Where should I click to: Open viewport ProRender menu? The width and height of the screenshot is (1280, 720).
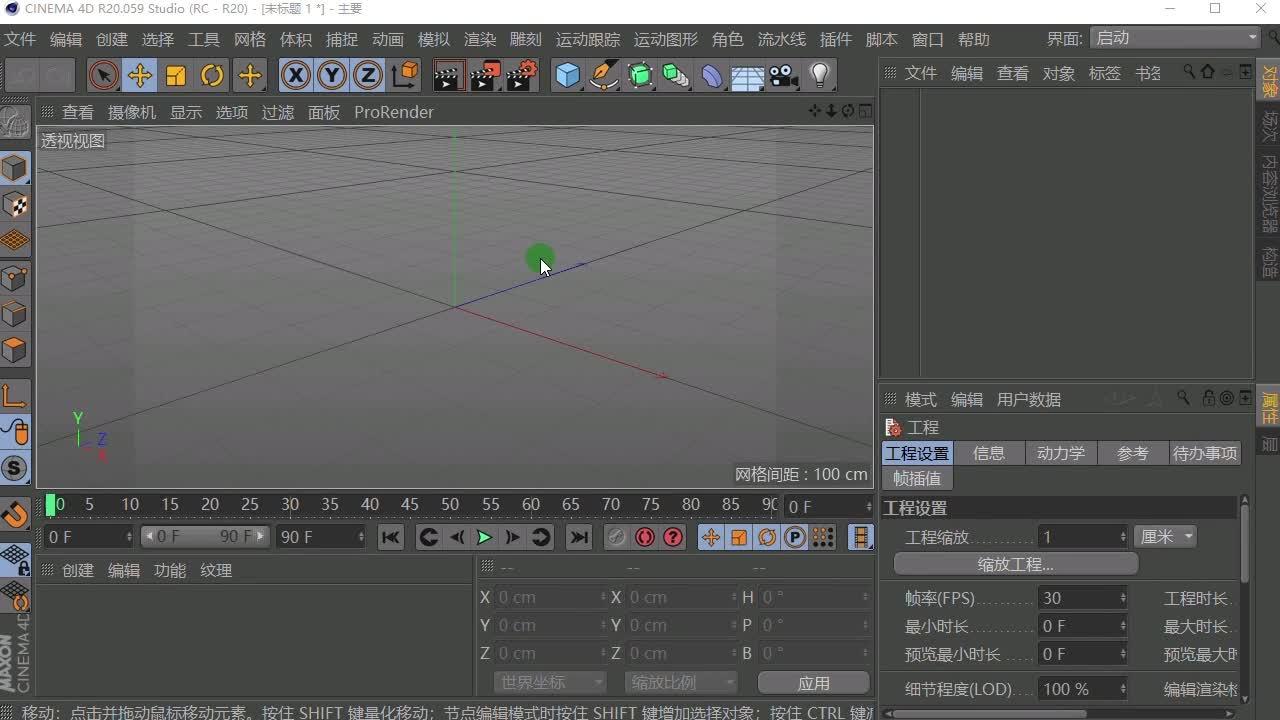(x=394, y=112)
